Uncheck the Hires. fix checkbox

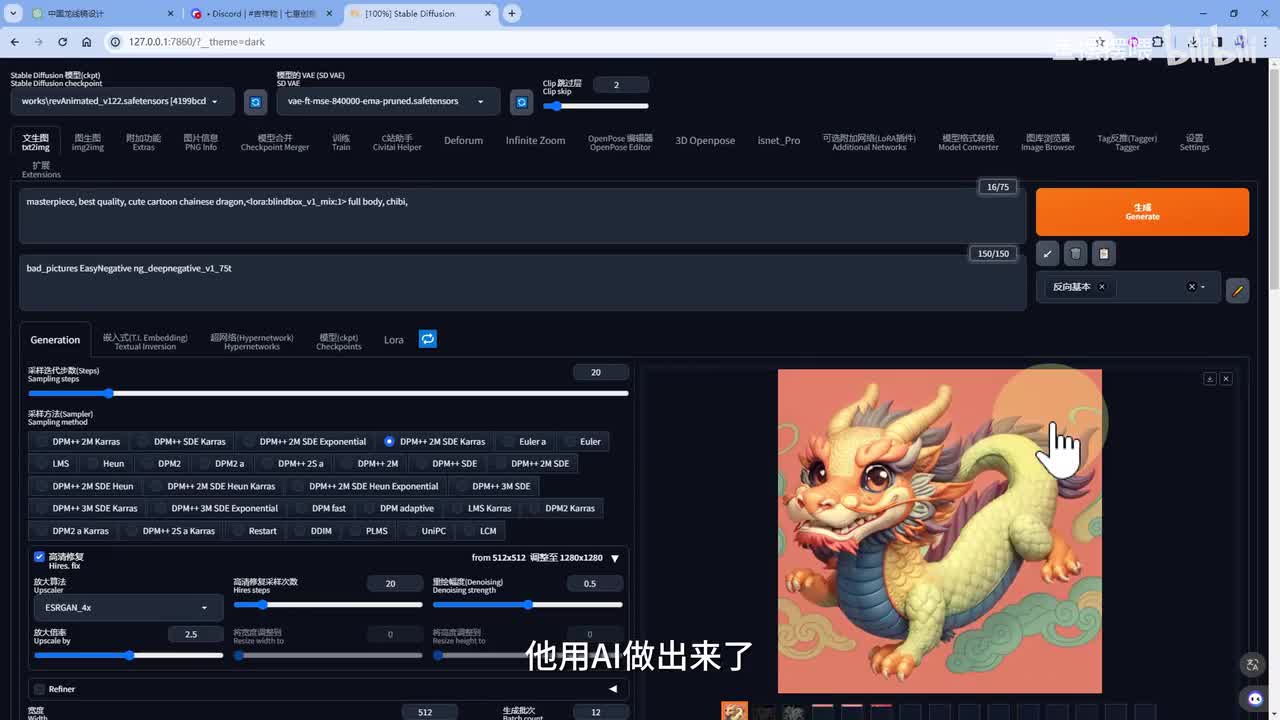(39, 557)
